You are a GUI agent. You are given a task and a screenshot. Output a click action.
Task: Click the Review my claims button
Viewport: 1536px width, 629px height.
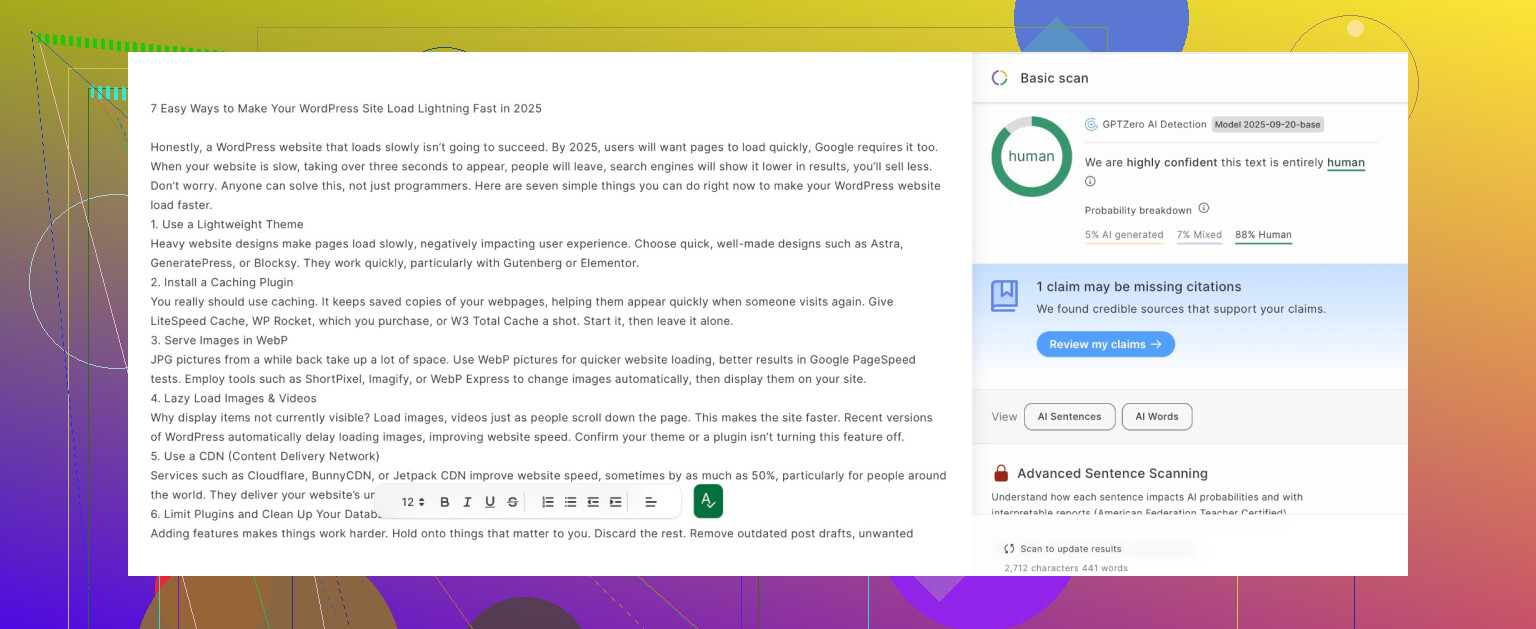click(1105, 344)
